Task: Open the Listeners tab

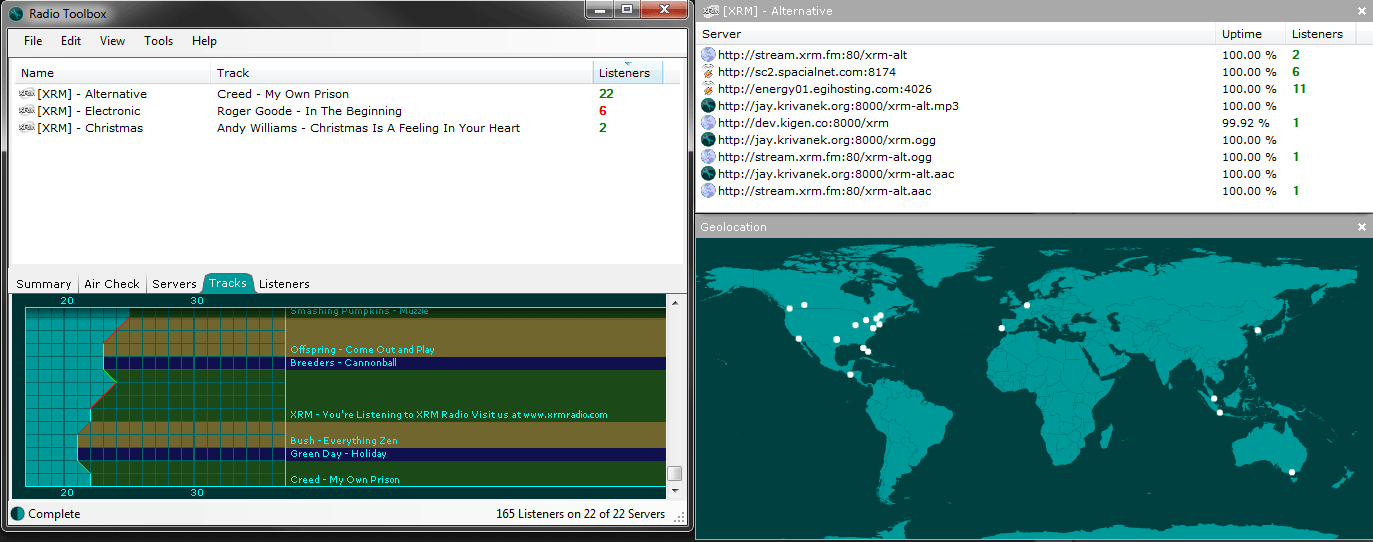Action: 284,284
